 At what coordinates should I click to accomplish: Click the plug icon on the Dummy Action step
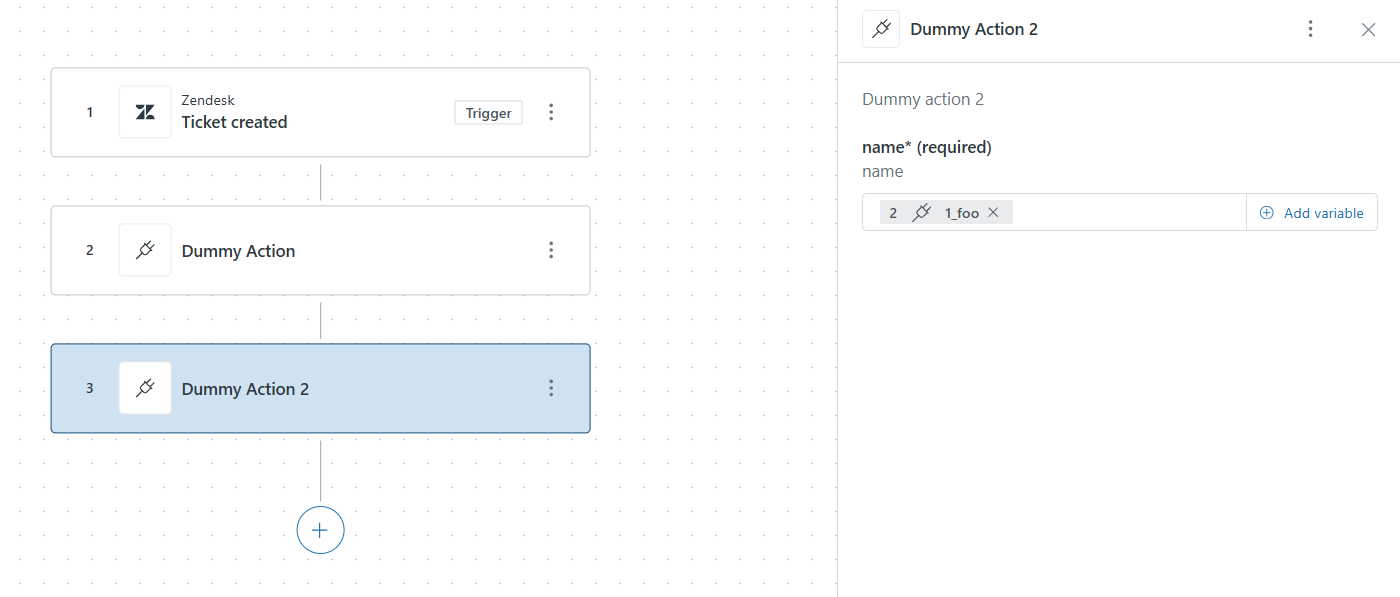[x=145, y=250]
